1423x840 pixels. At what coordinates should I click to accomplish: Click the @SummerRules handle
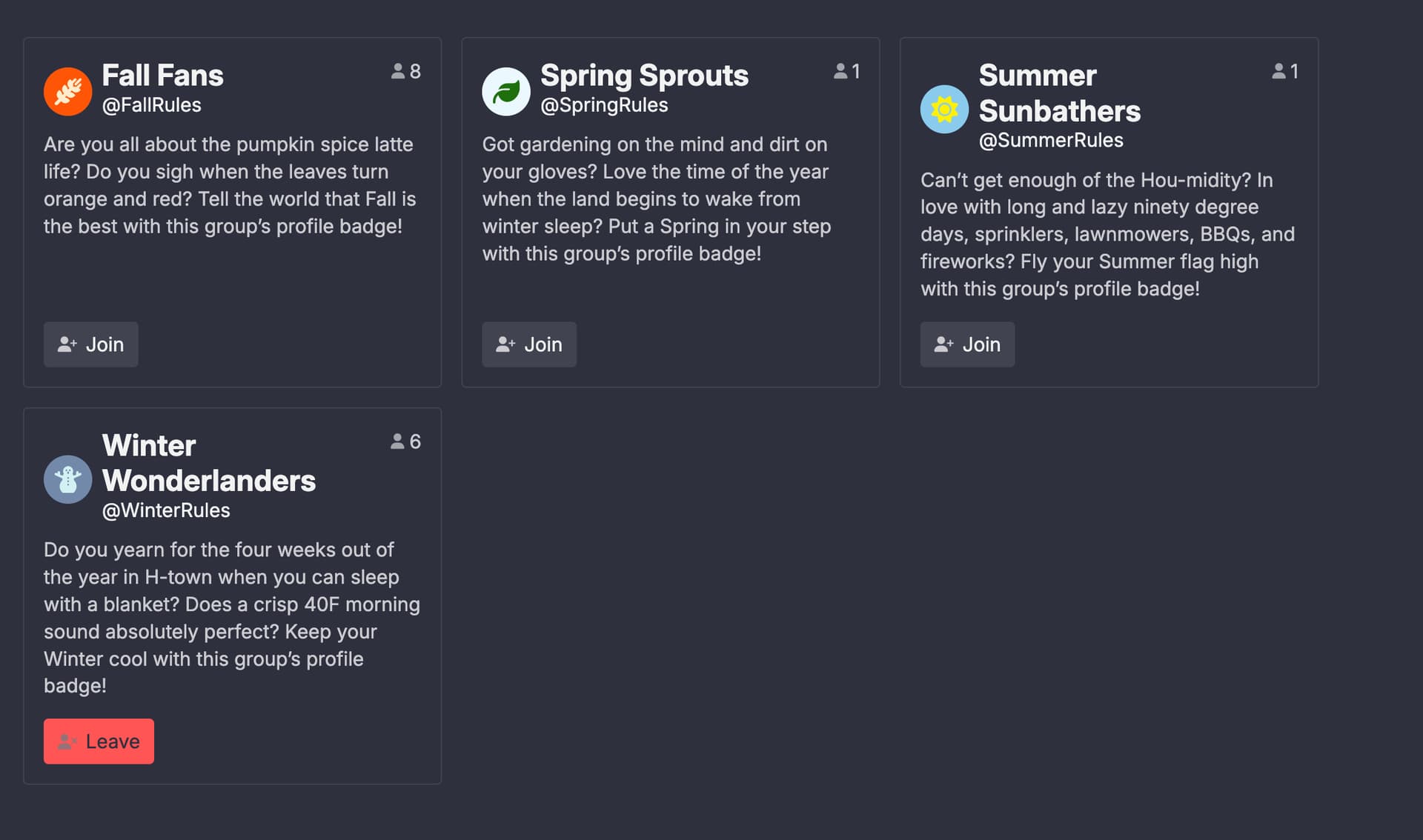1050,141
